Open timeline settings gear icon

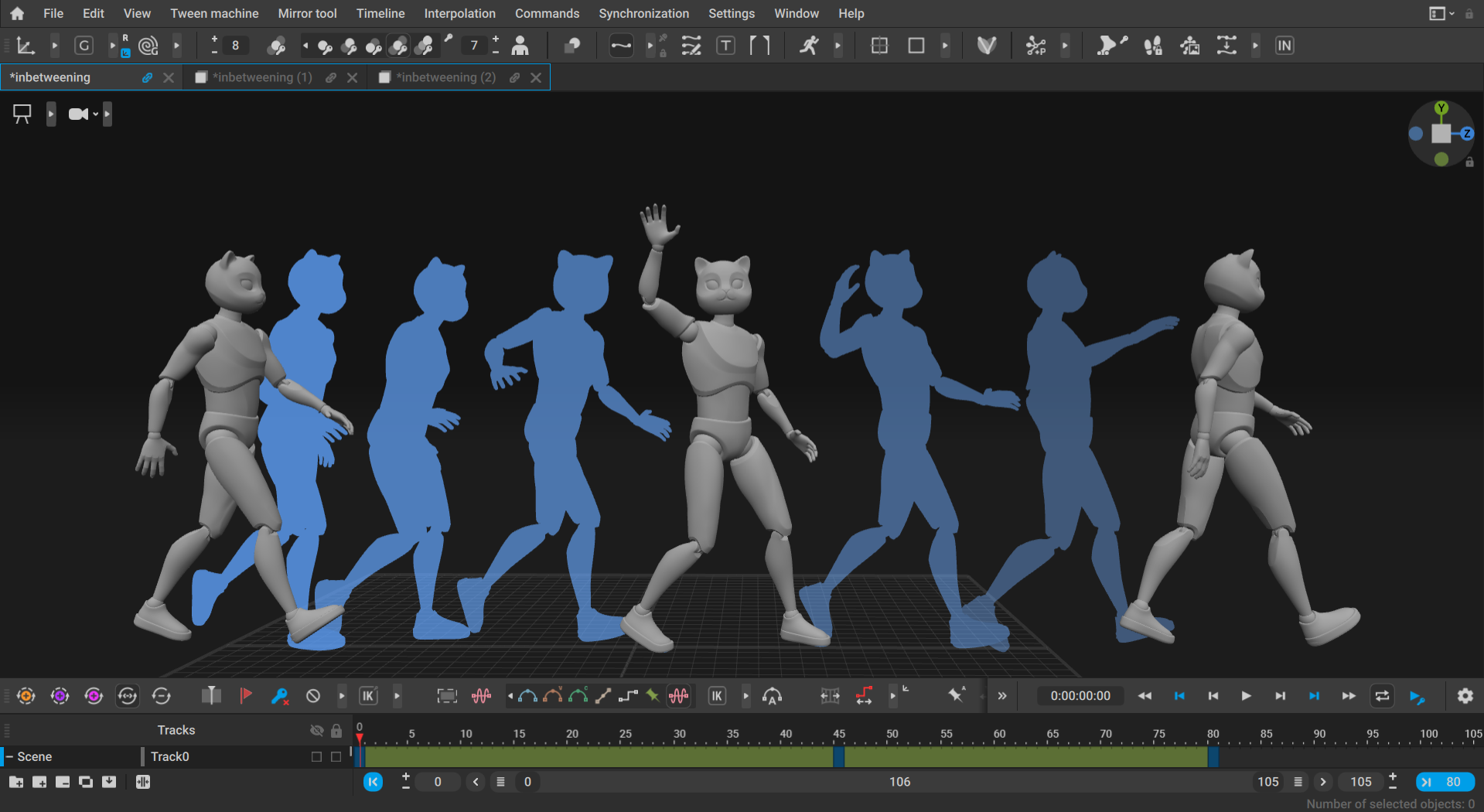[x=1465, y=696]
